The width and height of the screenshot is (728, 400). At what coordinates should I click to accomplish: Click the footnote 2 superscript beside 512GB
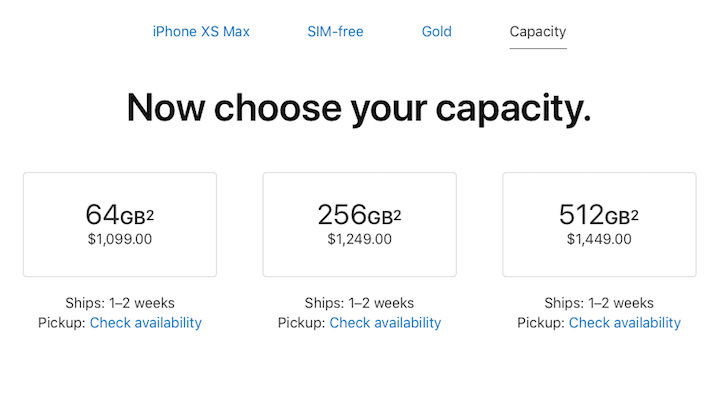(x=635, y=210)
